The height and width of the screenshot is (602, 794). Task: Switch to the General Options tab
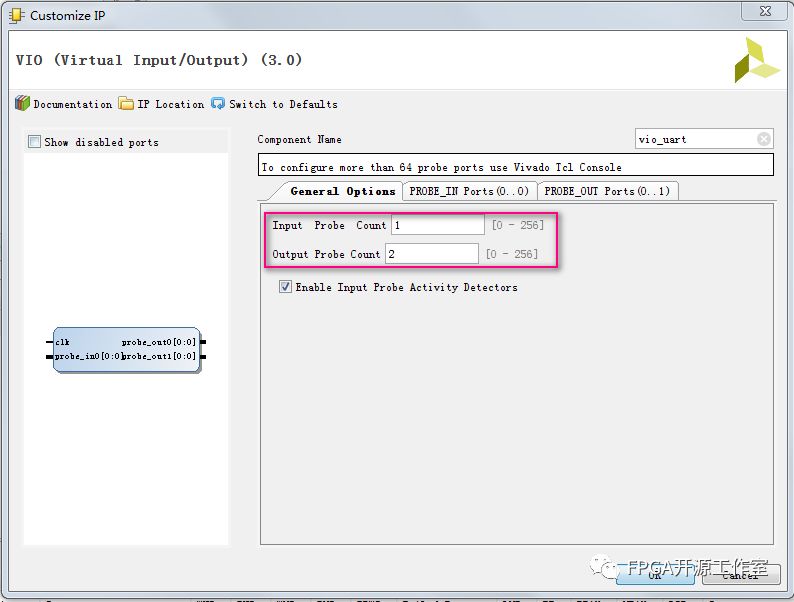pyautogui.click(x=341, y=191)
